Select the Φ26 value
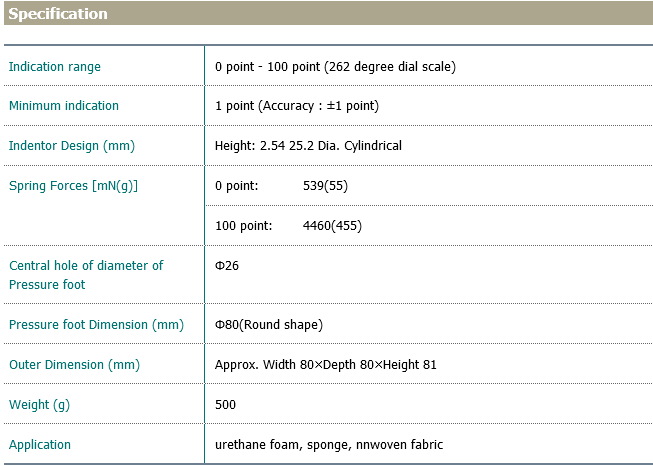 [x=227, y=266]
